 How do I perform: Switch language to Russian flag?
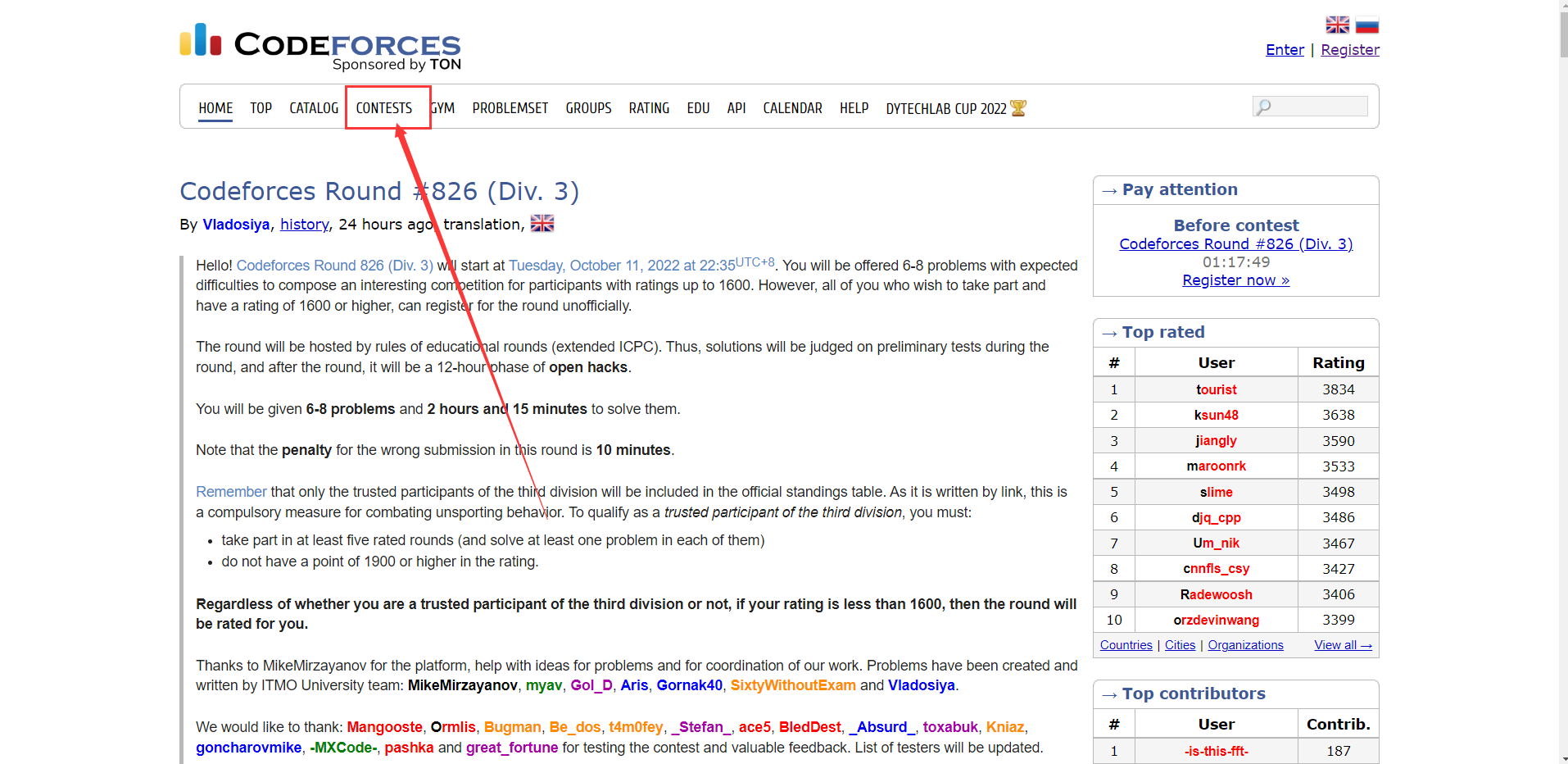click(1366, 25)
